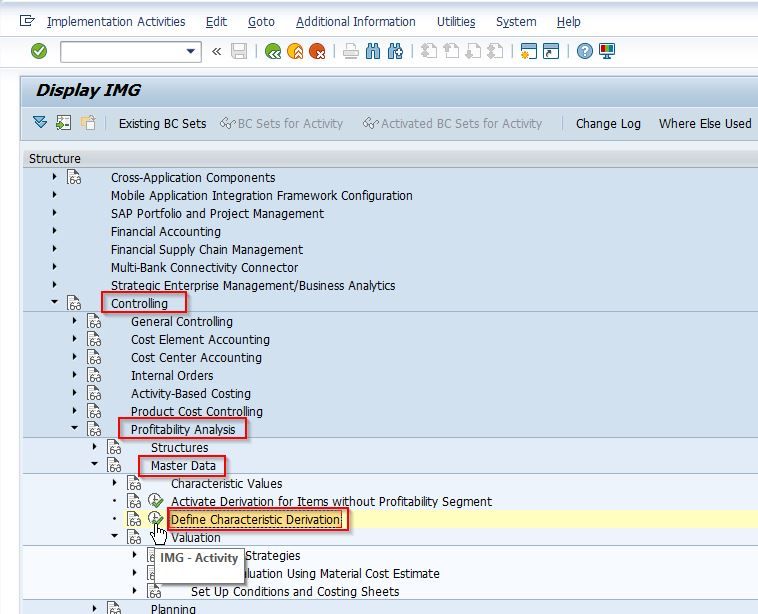Open the Implementation Activities menu
758x614 pixels.
116,22
